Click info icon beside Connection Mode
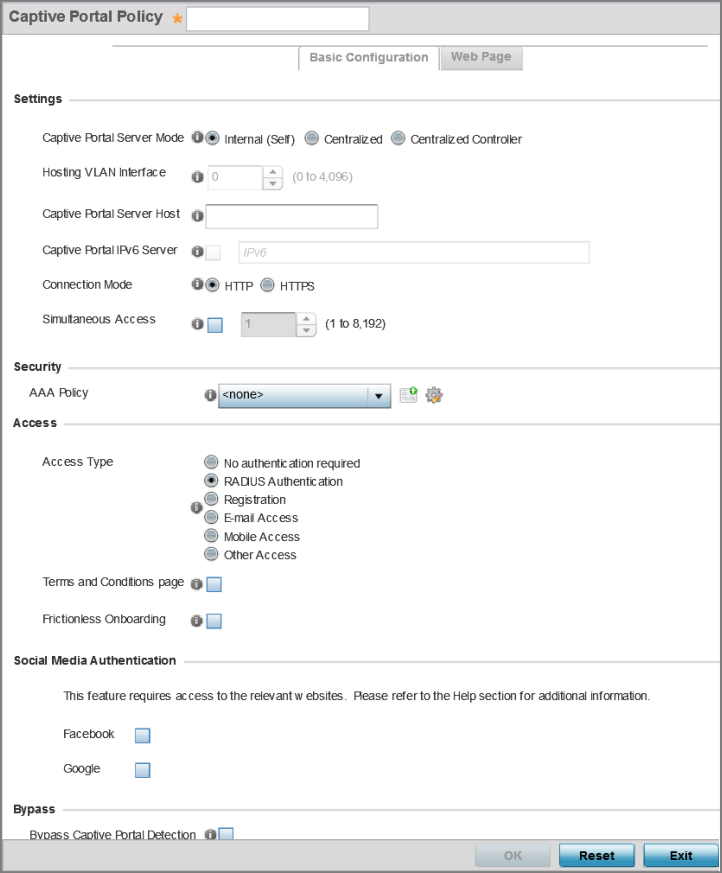The image size is (722, 873). click(197, 285)
